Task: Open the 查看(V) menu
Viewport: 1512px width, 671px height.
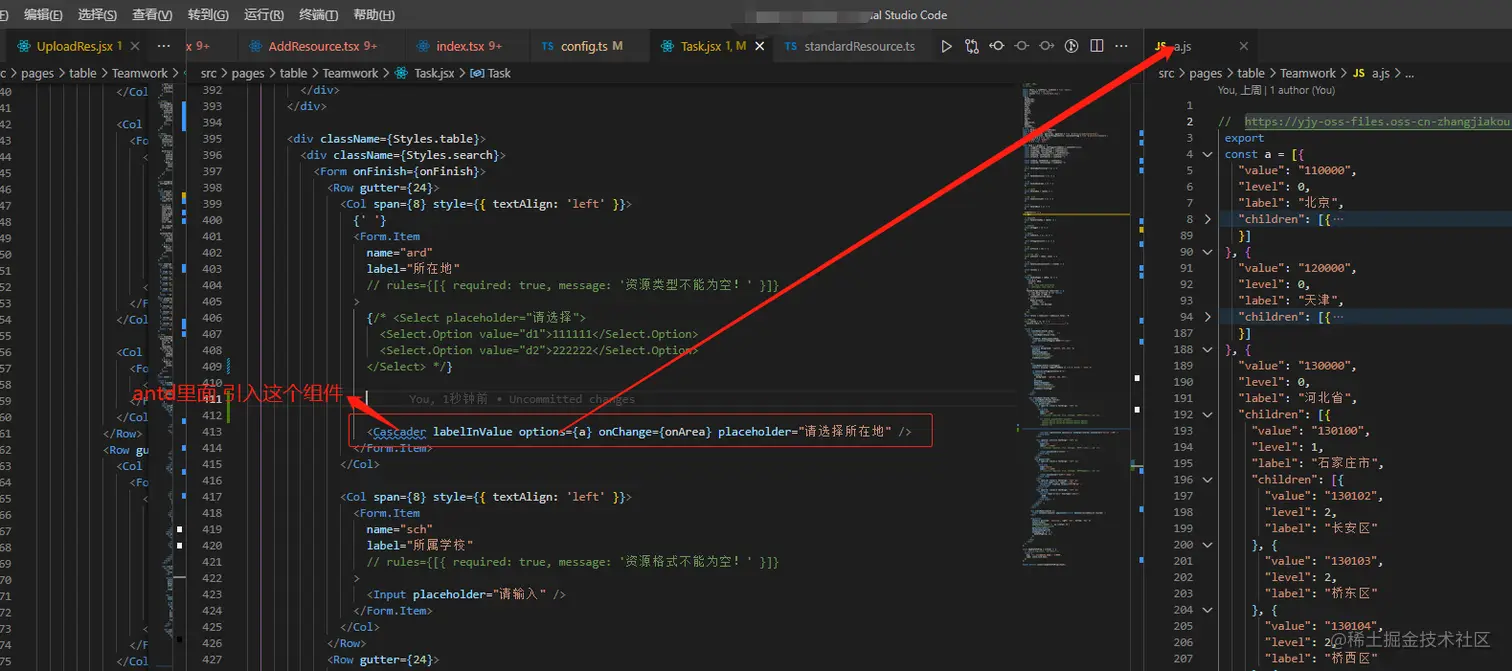Action: click(x=152, y=15)
